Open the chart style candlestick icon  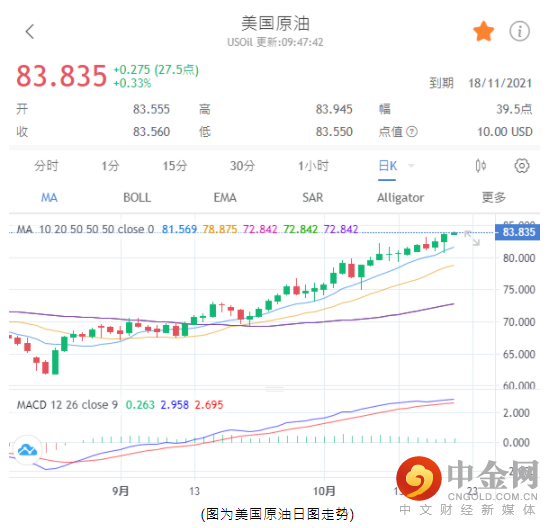point(480,165)
